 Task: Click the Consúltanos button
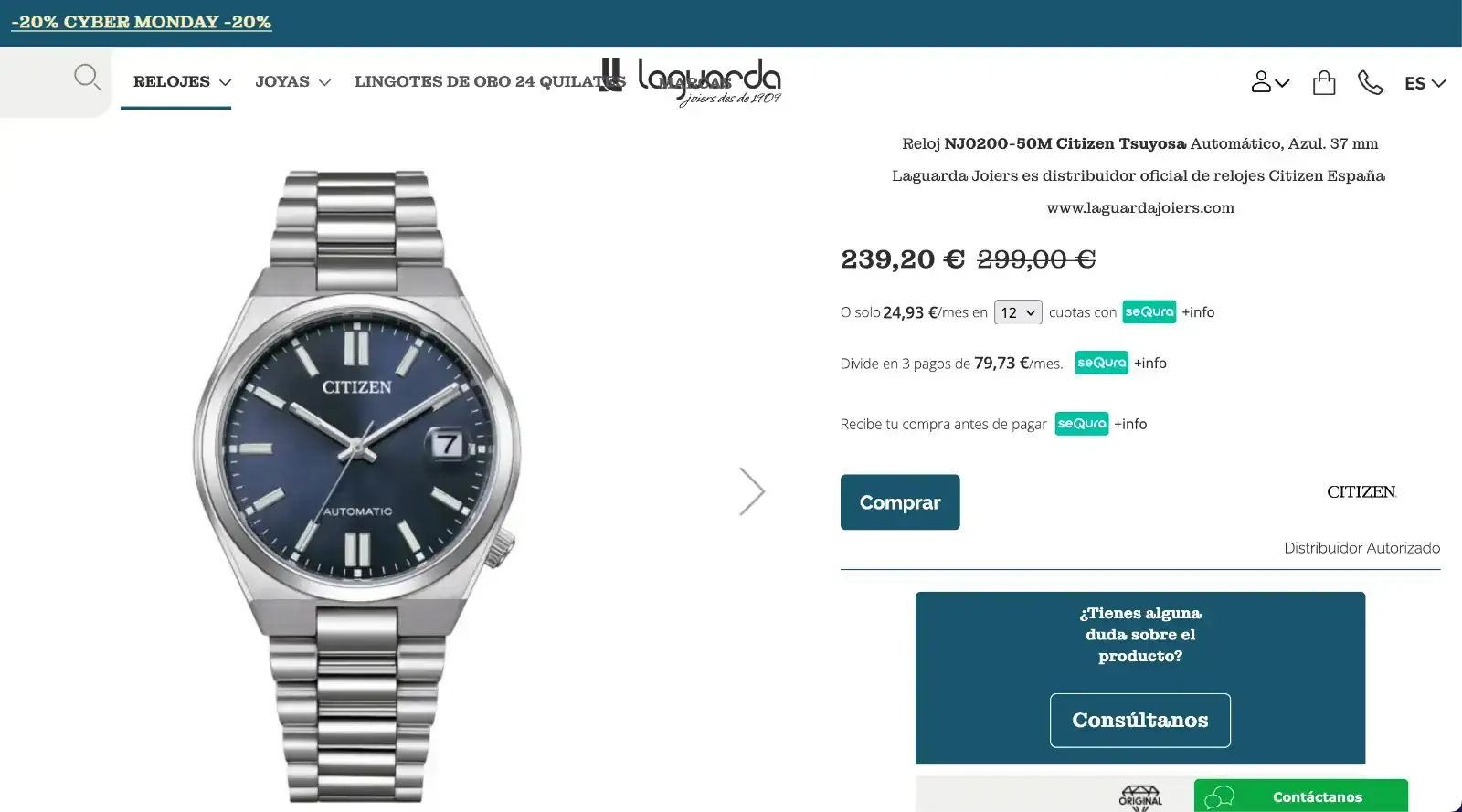[x=1140, y=720]
